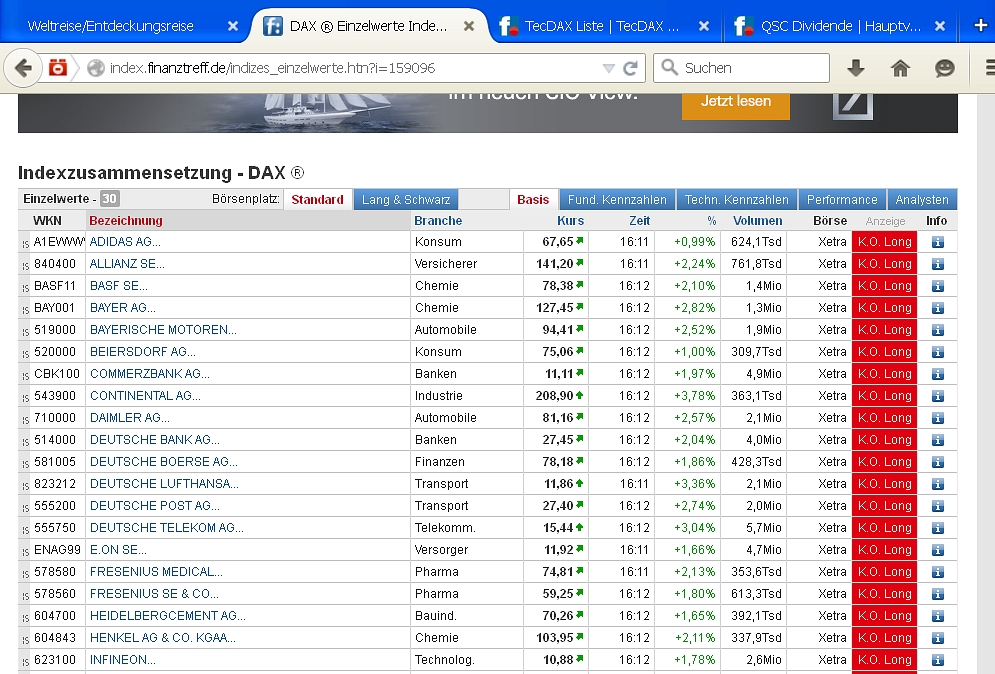
Task: Open the URL history dropdown arrow
Action: coord(609,69)
